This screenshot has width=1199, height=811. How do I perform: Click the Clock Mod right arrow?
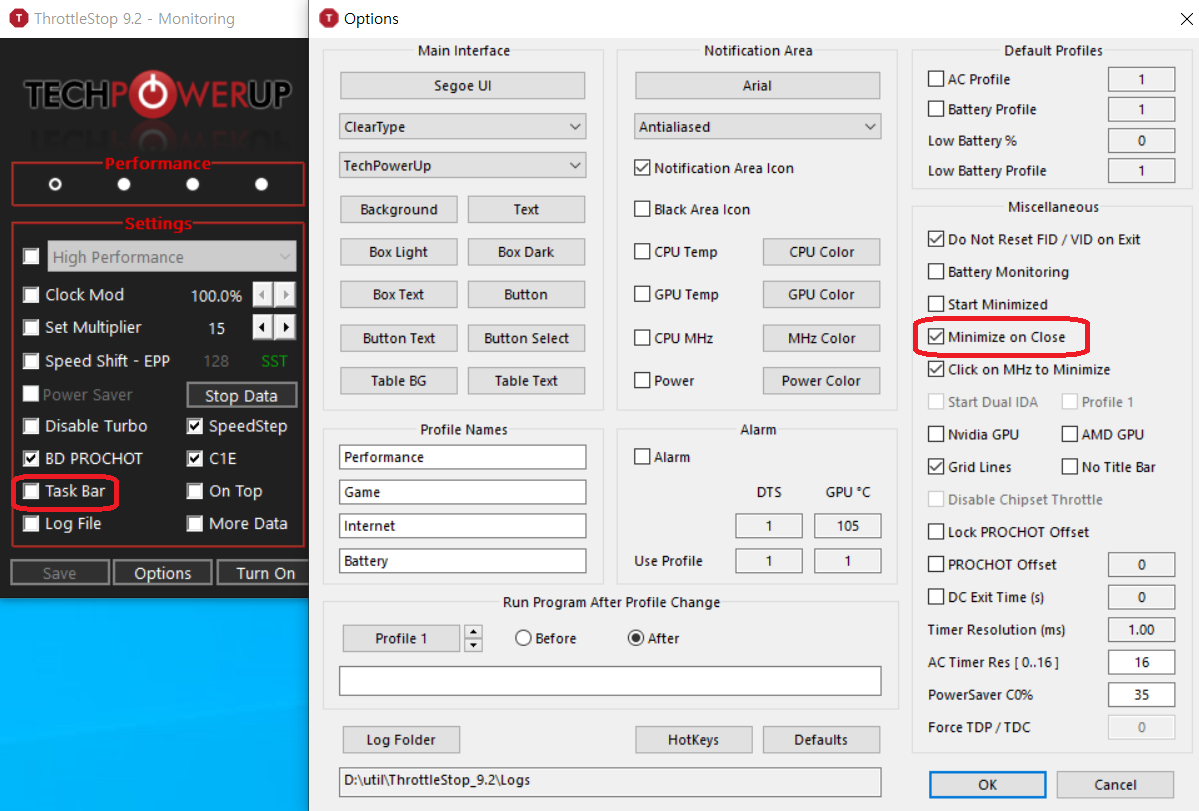point(285,294)
